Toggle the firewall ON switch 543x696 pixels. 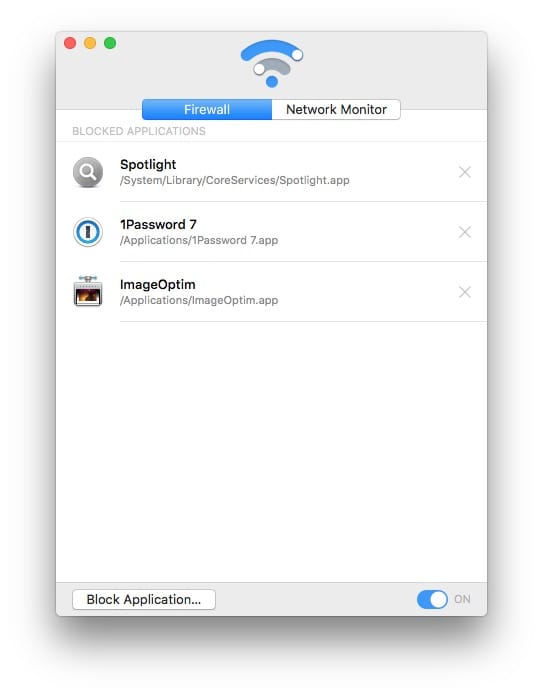point(432,599)
